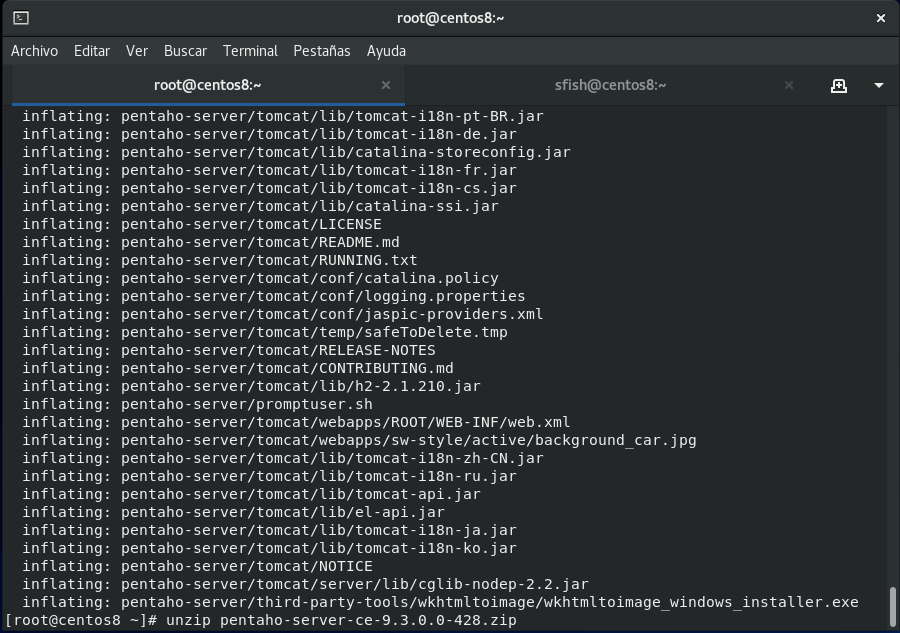Expand the tab list dropdown arrow

[878, 86]
